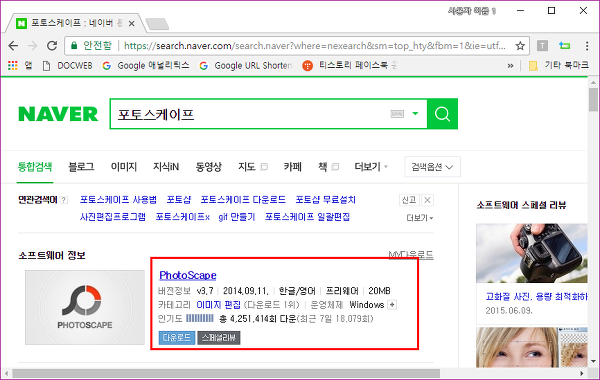This screenshot has height=380, width=600.
Task: Click the secure lock icon in address bar
Action: pos(74,46)
